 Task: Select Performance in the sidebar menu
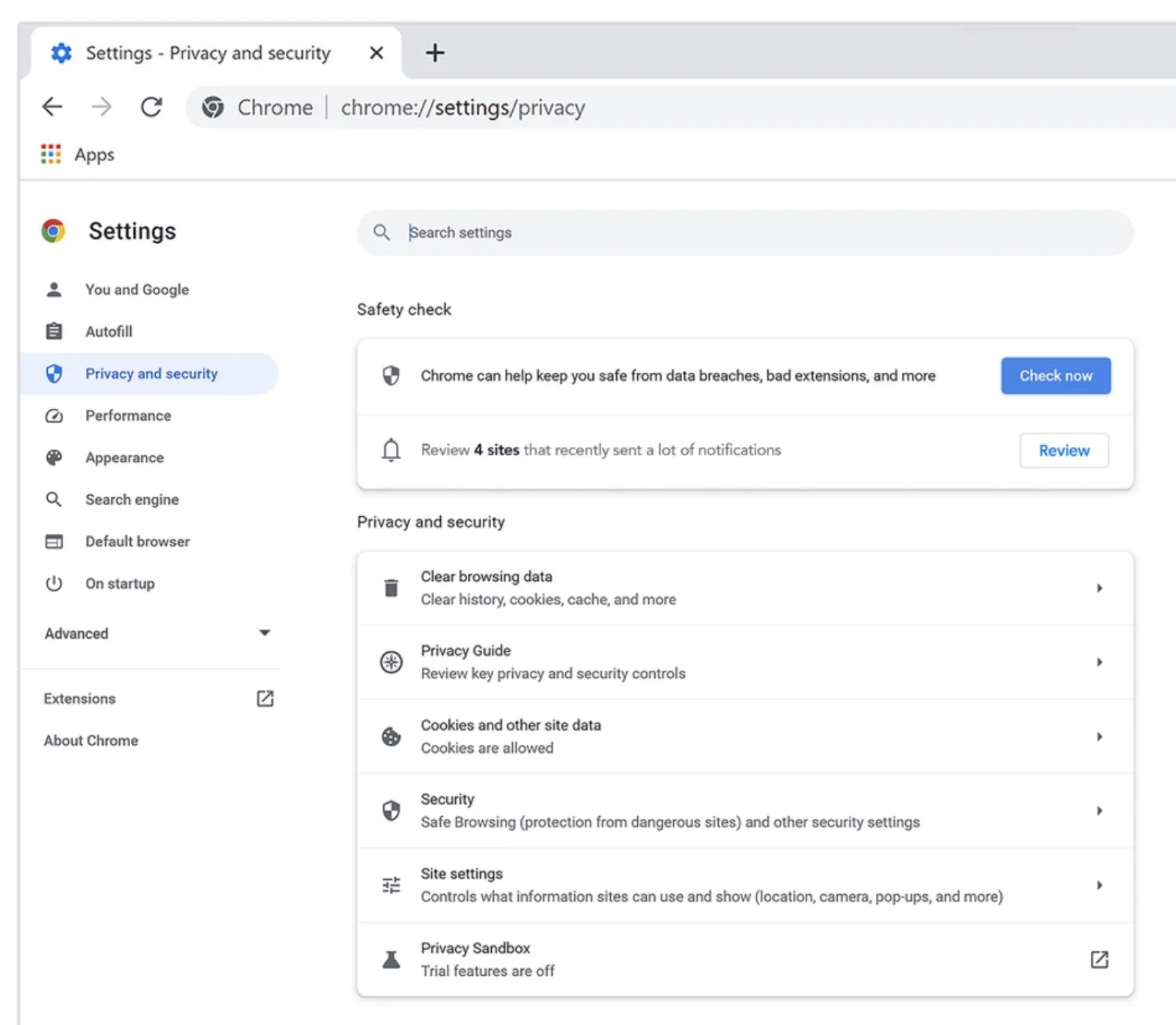click(x=128, y=415)
